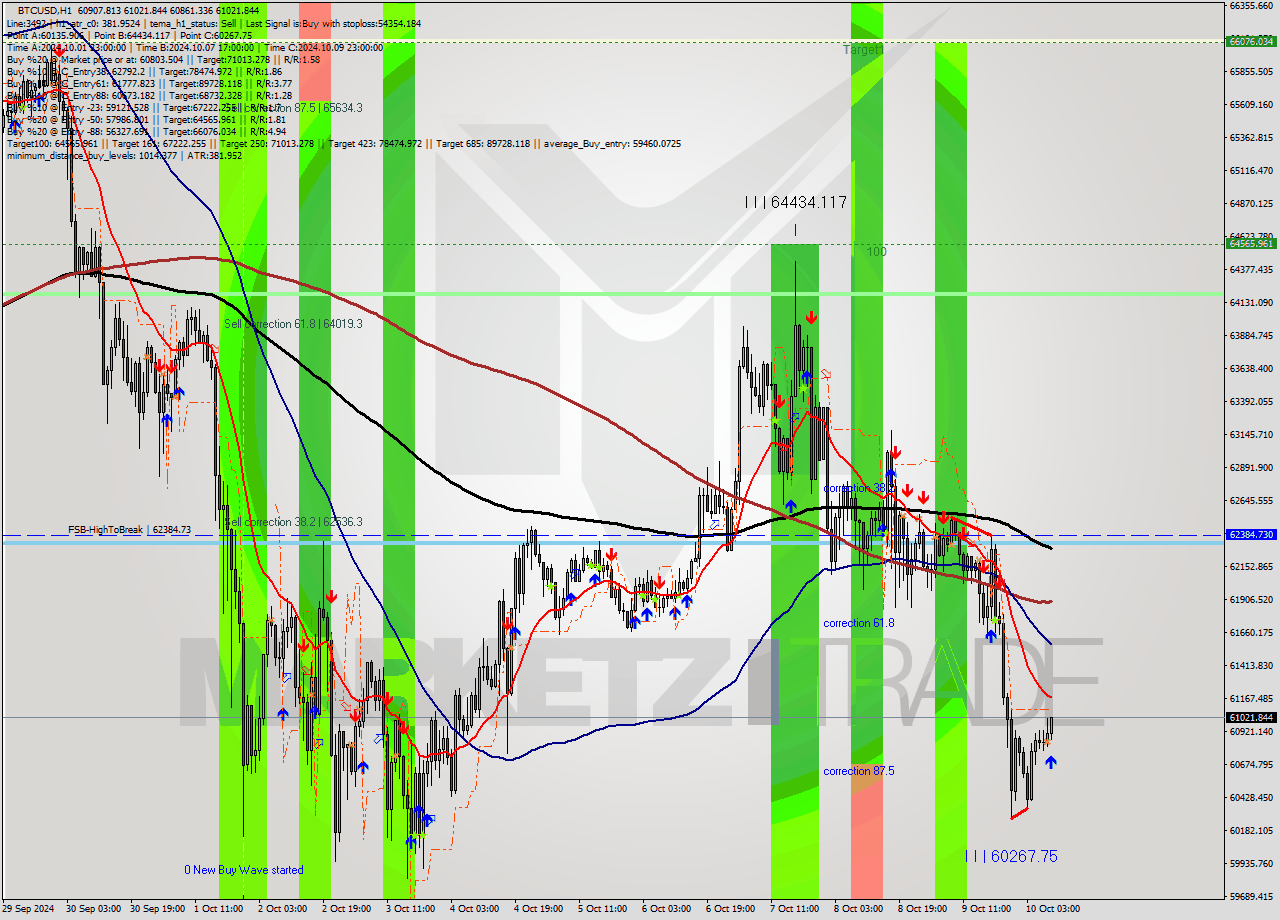Click the '10 Oct 03:00' time label
The height and width of the screenshot is (920, 1280).
pyautogui.click(x=1052, y=909)
